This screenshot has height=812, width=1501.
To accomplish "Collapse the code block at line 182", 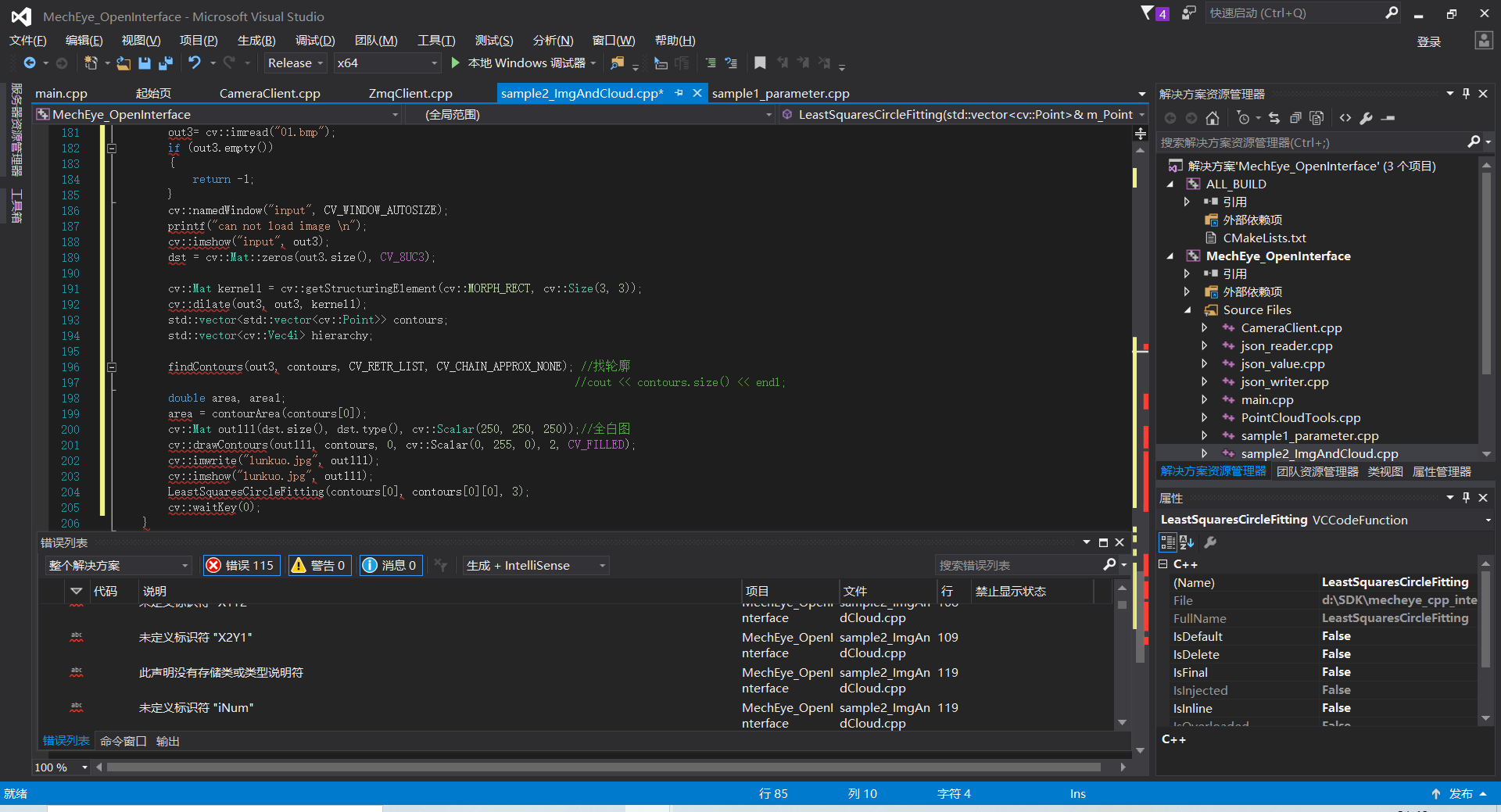I will [112, 148].
